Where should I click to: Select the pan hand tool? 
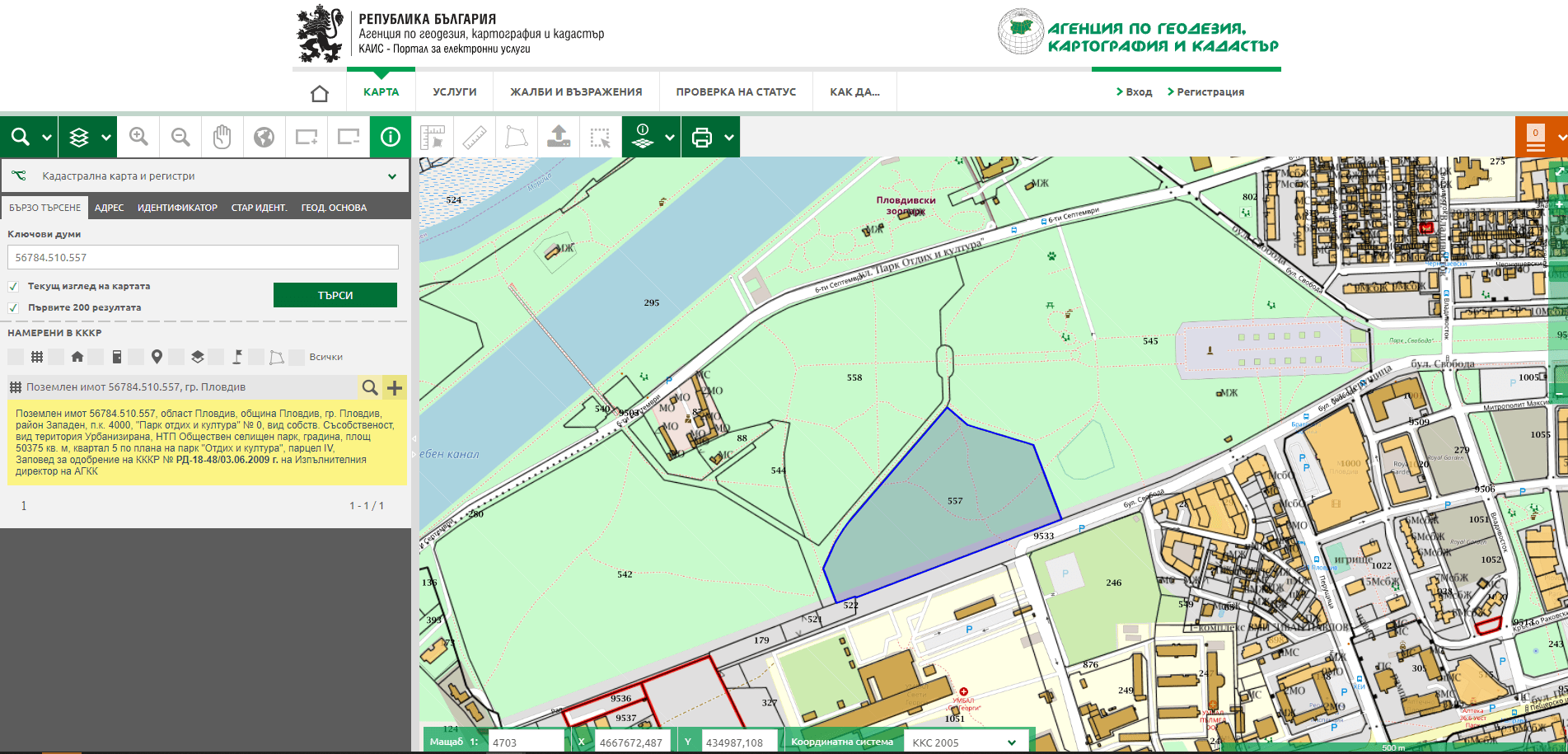coord(222,137)
